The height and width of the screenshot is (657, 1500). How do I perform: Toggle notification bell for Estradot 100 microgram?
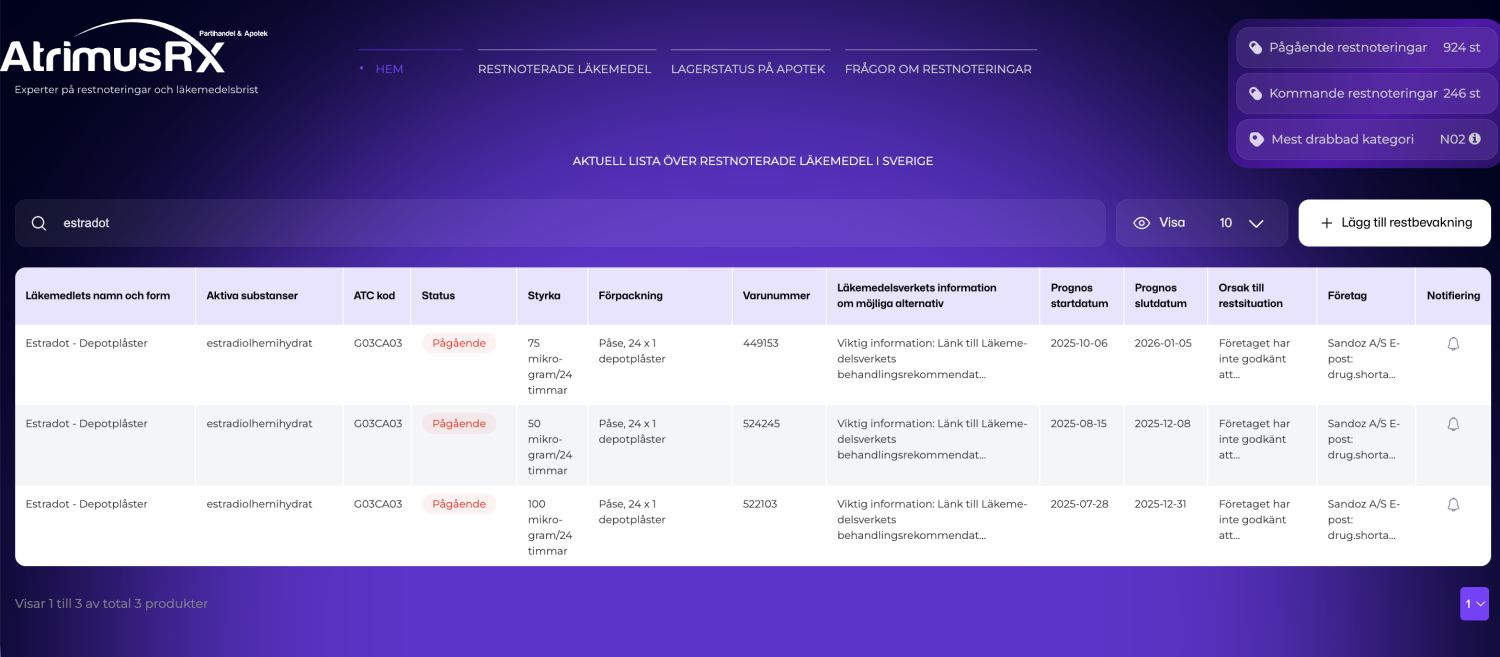click(1453, 505)
